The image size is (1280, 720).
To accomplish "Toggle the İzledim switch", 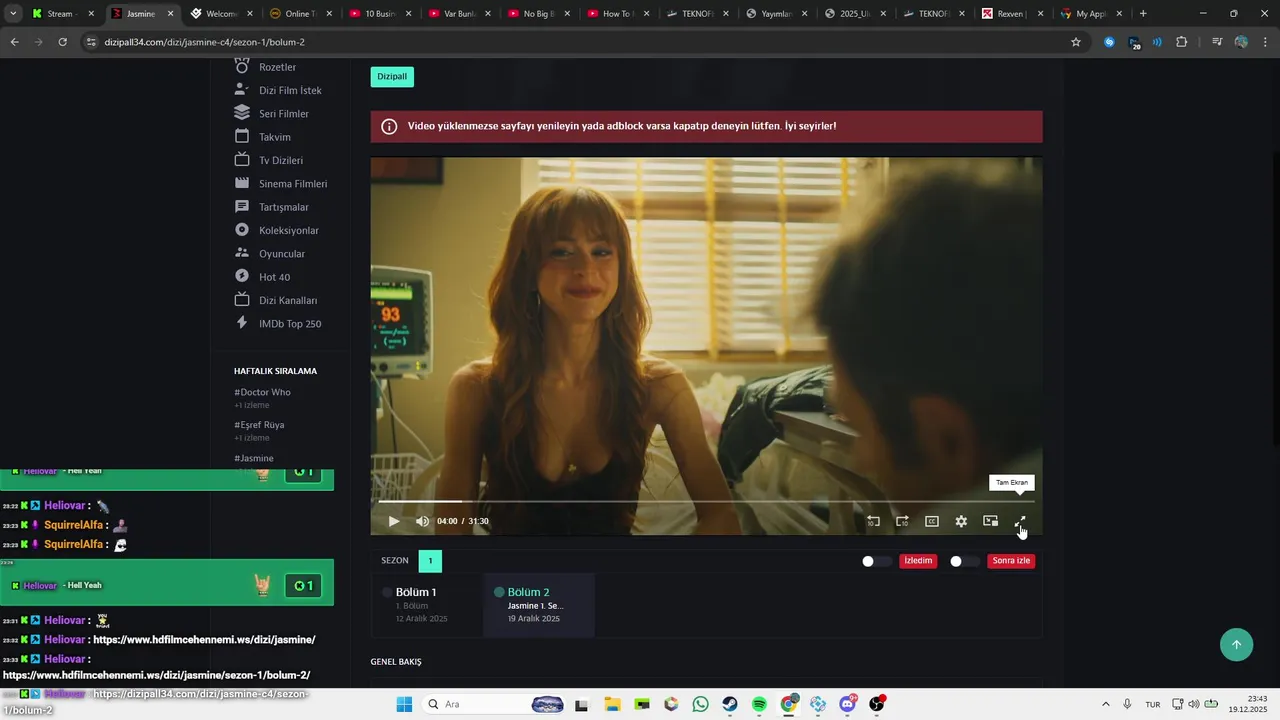I will point(876,561).
